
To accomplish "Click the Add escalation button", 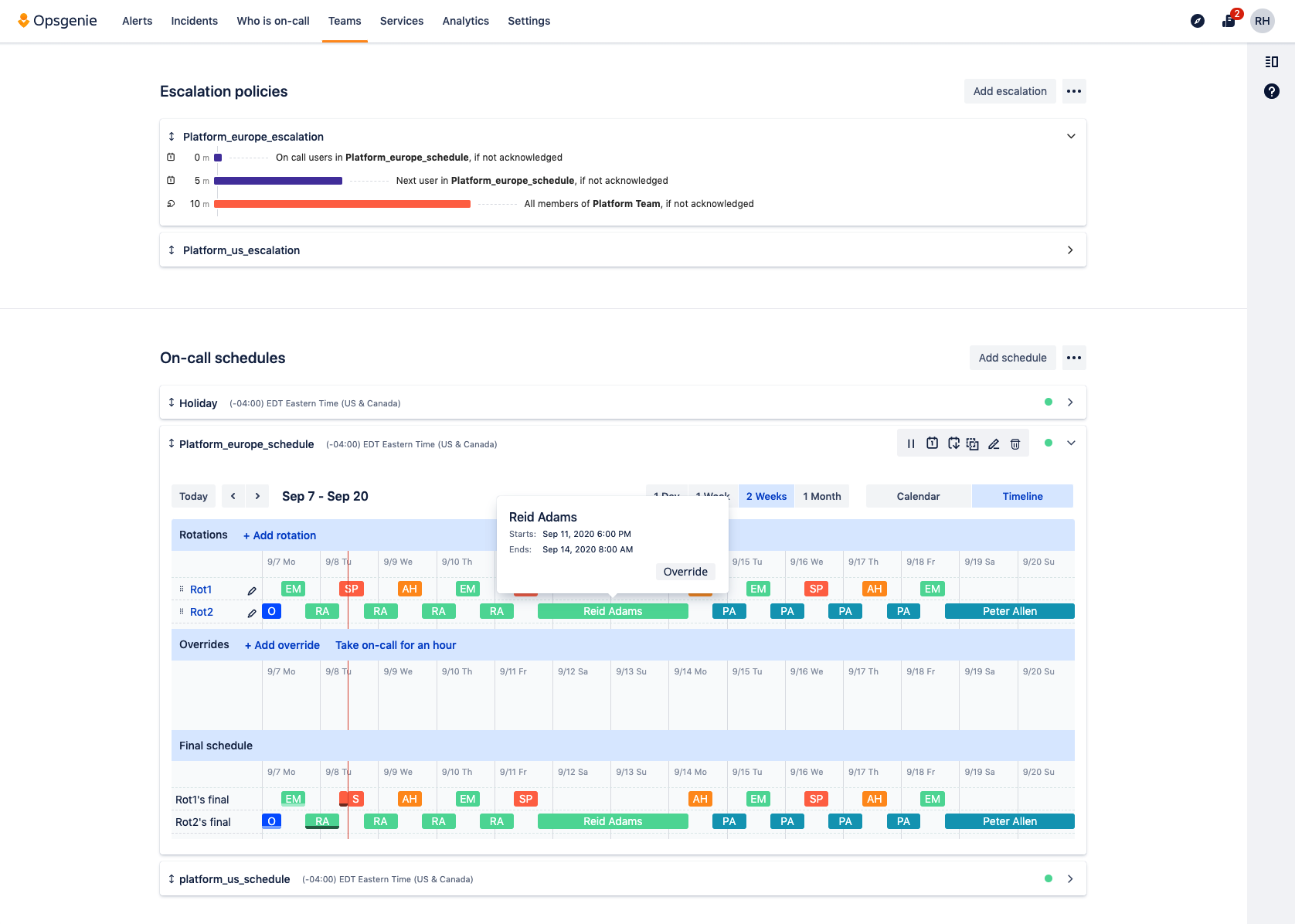I will pos(1009,90).
